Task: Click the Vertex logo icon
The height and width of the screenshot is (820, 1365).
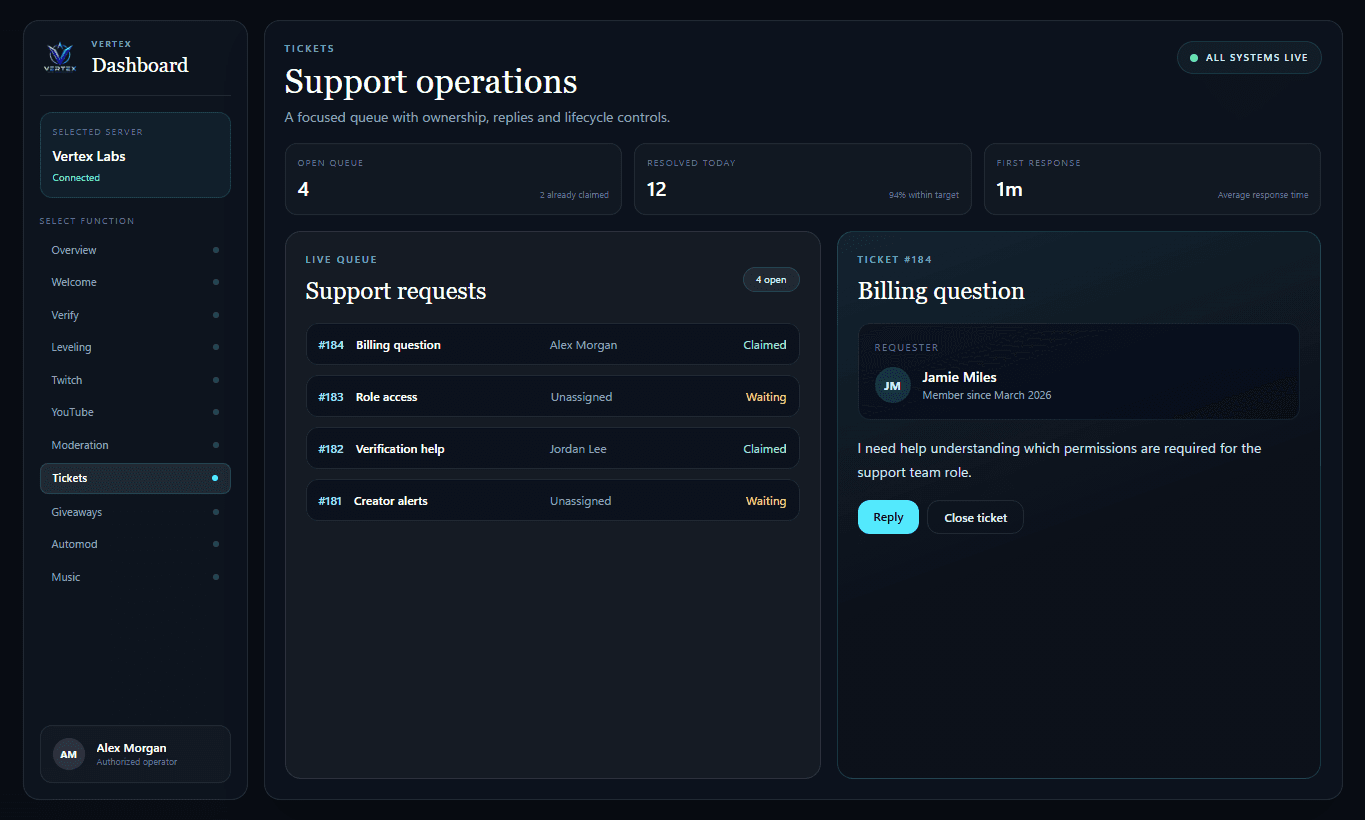Action: (x=59, y=57)
